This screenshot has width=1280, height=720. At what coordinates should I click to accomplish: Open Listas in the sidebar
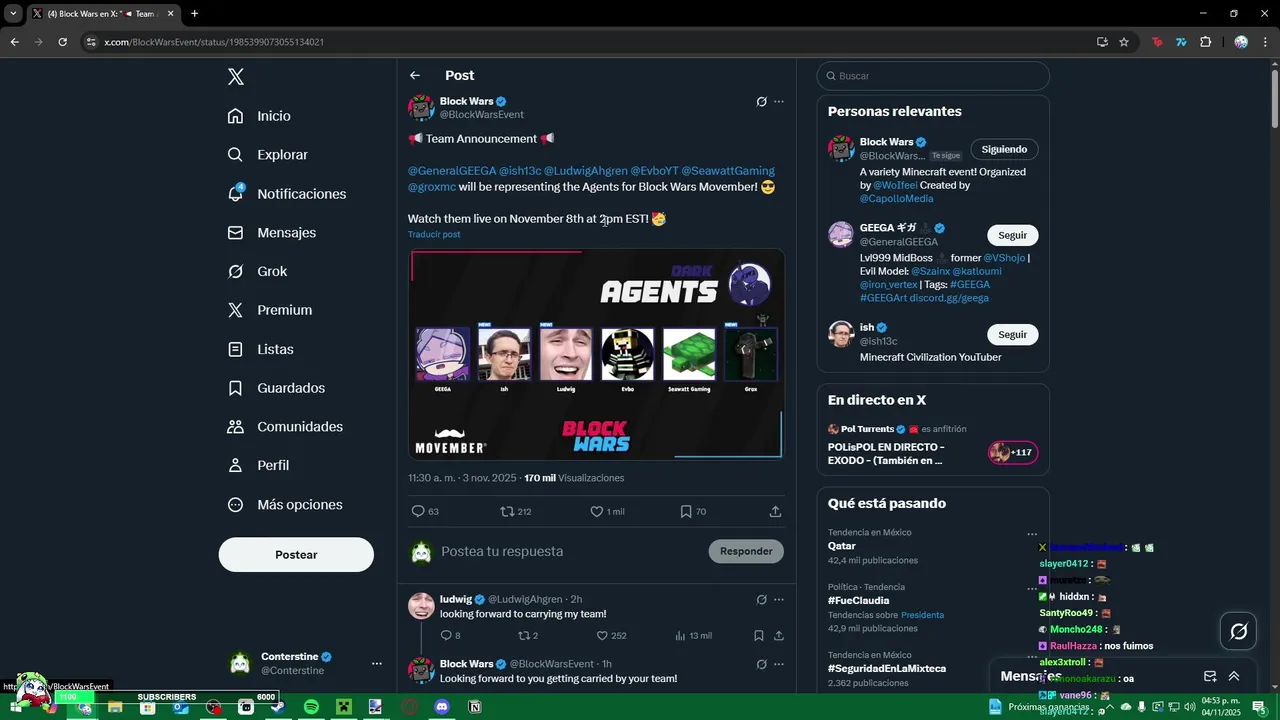tap(260, 349)
